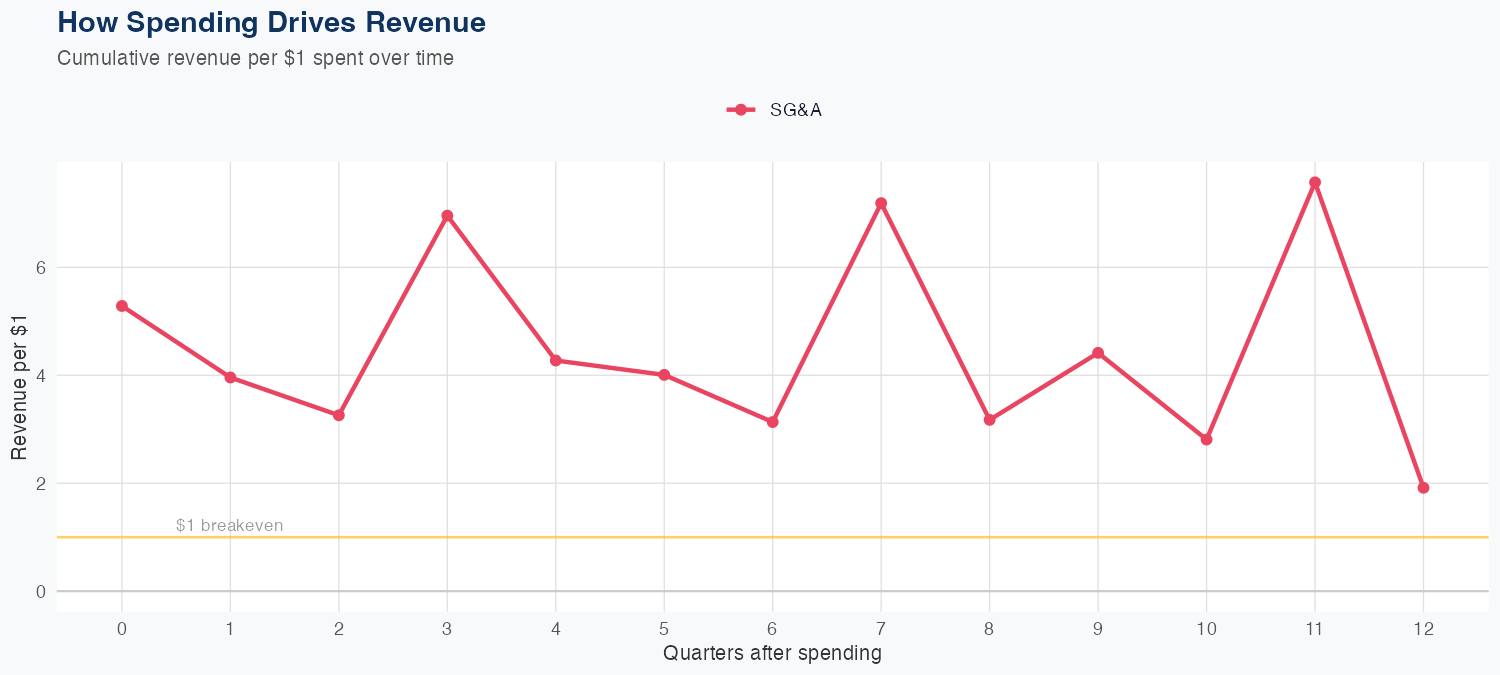Screen dimensions: 1500x675
Task: Click the red SG&A legend marker
Action: 740,110
